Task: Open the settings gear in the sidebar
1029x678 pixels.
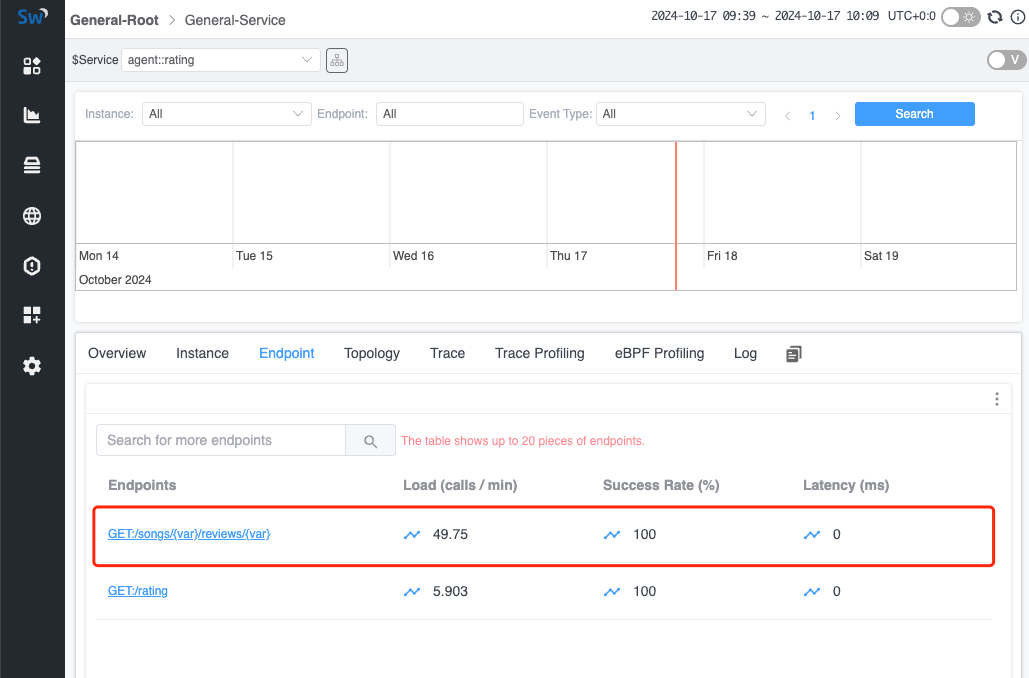Action: click(31, 365)
